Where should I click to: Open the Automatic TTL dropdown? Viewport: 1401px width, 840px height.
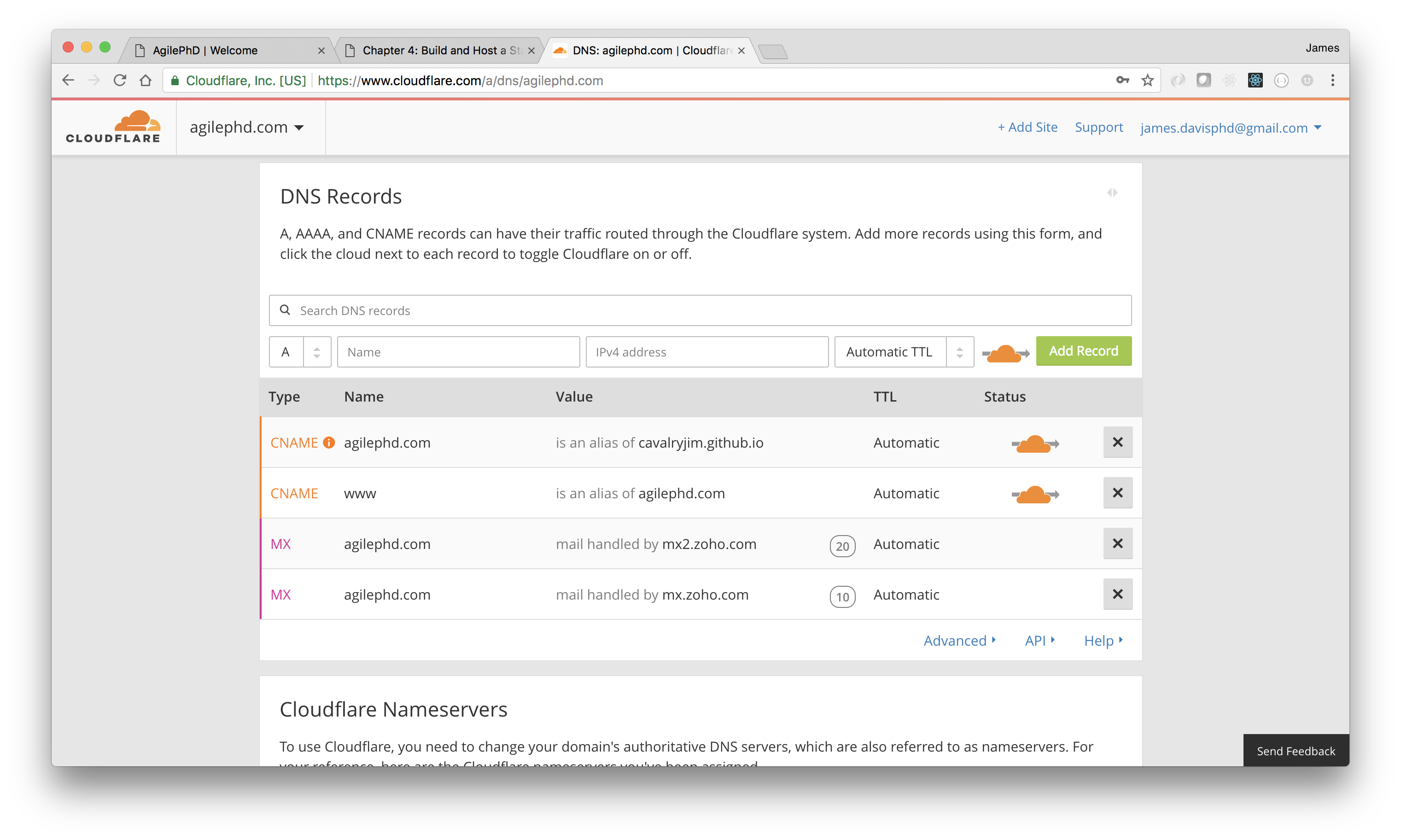coord(904,352)
